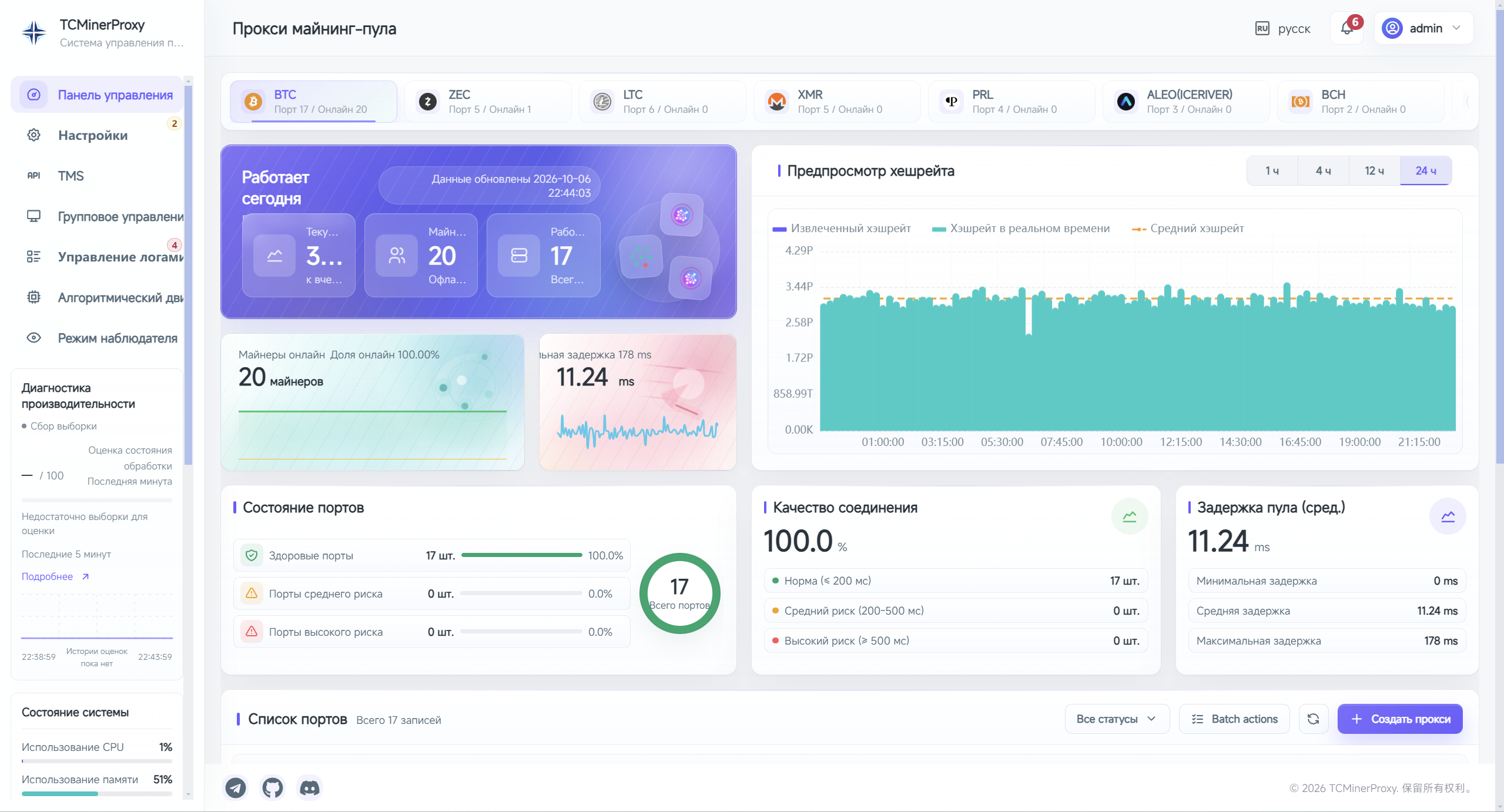Open the Discord icon link

coord(310,787)
